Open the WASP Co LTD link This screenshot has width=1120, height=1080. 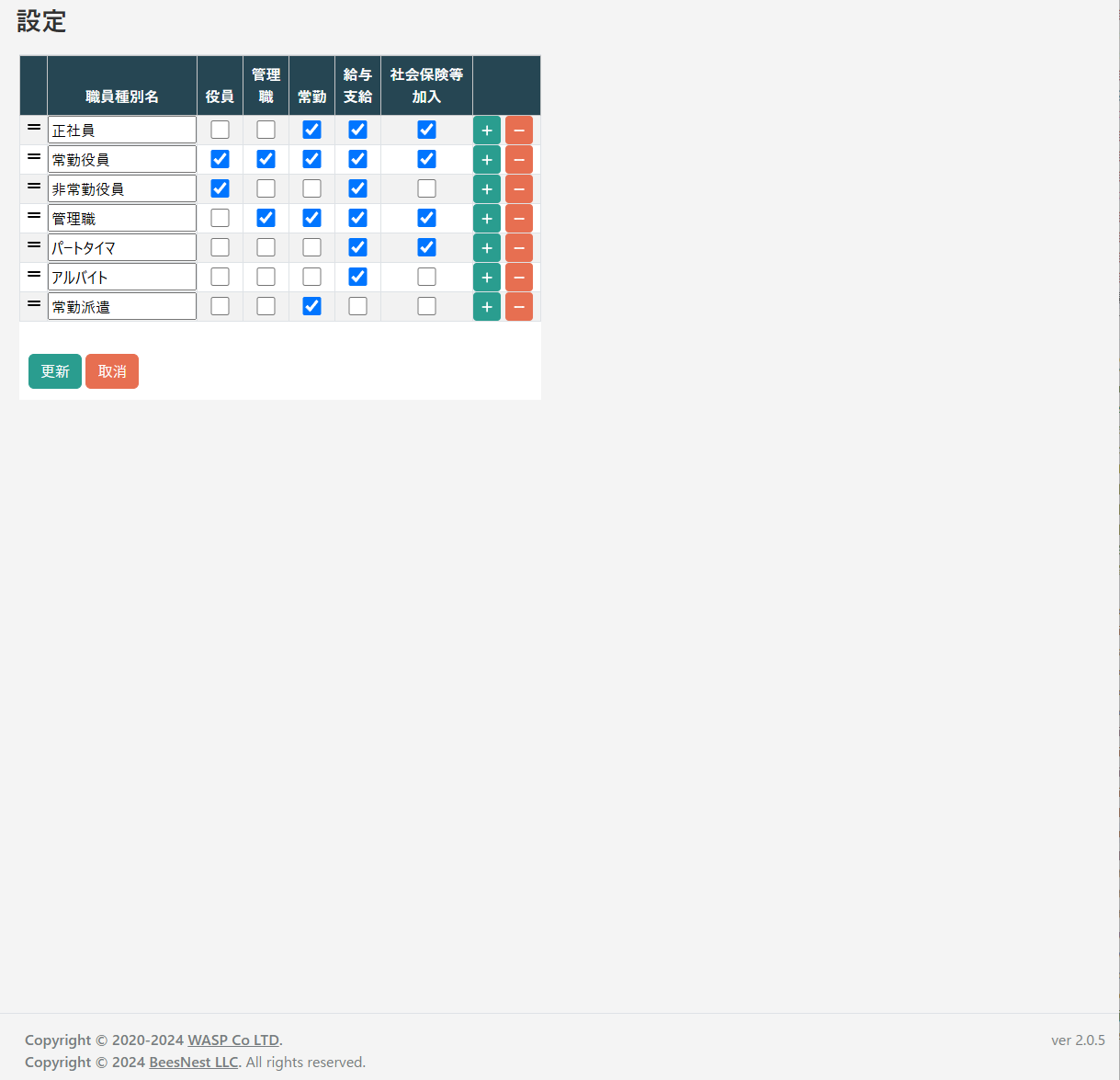[x=233, y=1040]
